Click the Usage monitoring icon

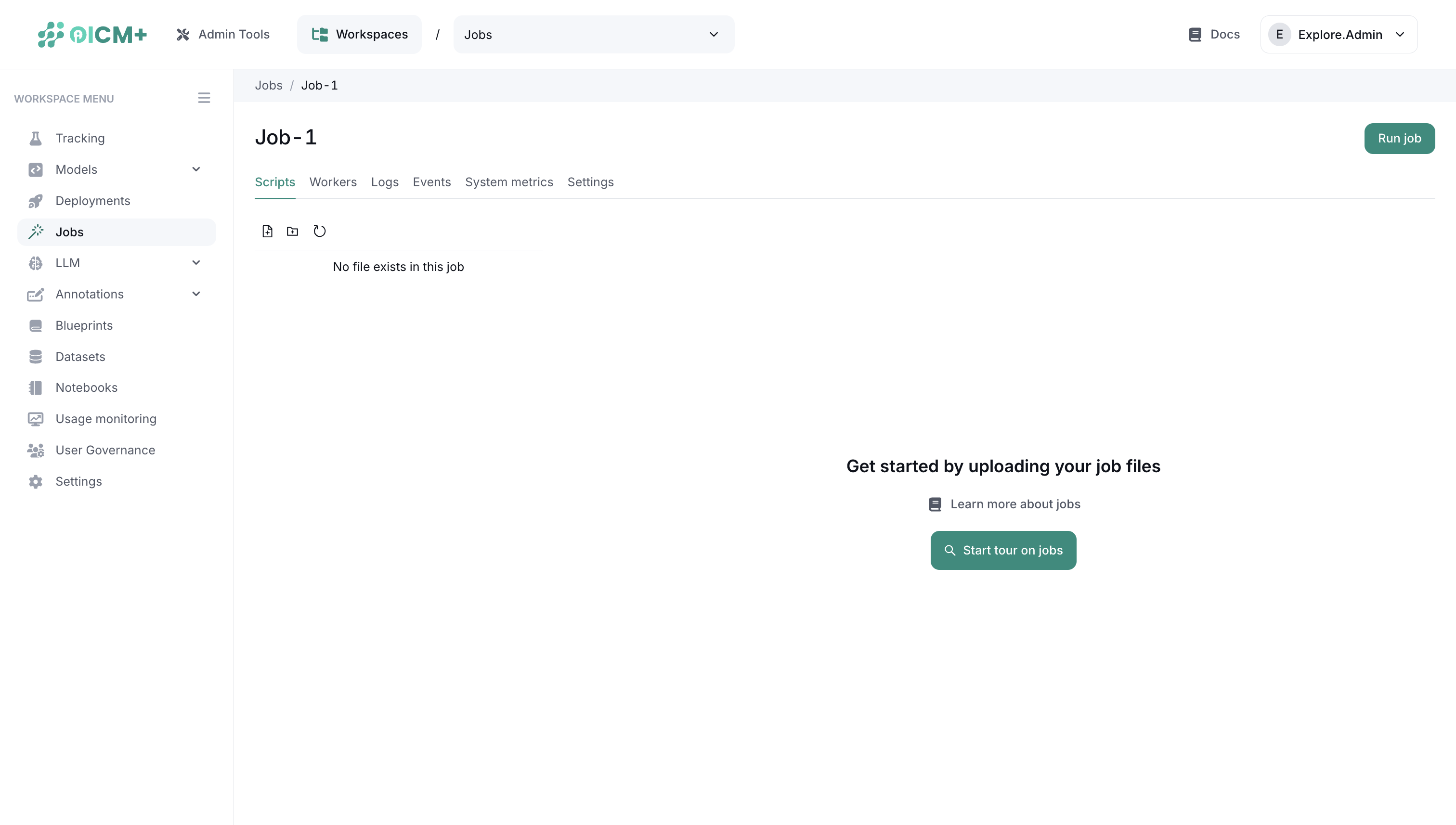click(36, 418)
